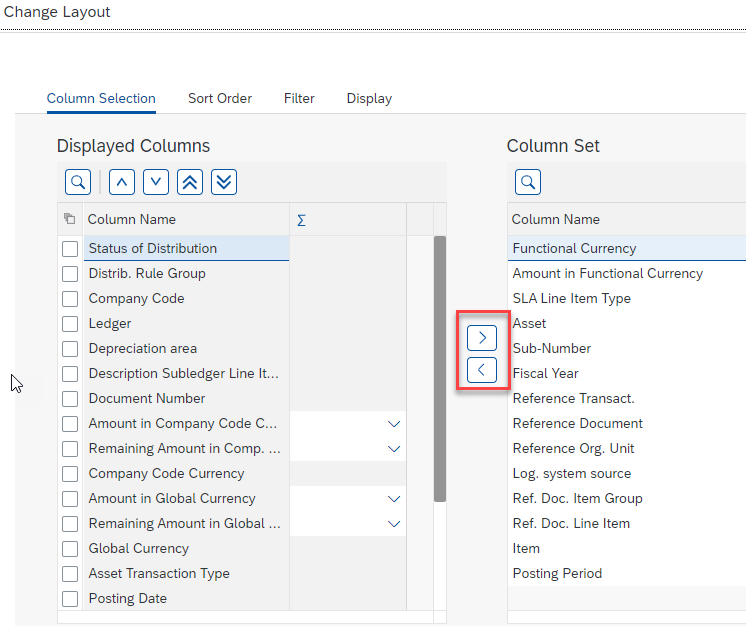Select Ref. Doc. Item Group row
The width and height of the screenshot is (746, 626).
click(627, 498)
